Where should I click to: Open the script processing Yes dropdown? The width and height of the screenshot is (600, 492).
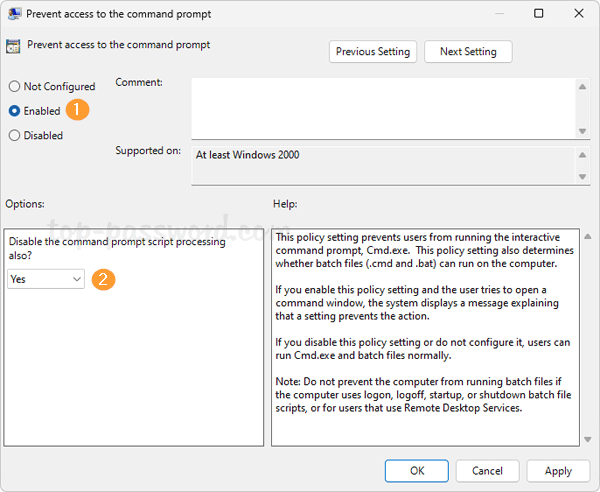click(x=46, y=280)
